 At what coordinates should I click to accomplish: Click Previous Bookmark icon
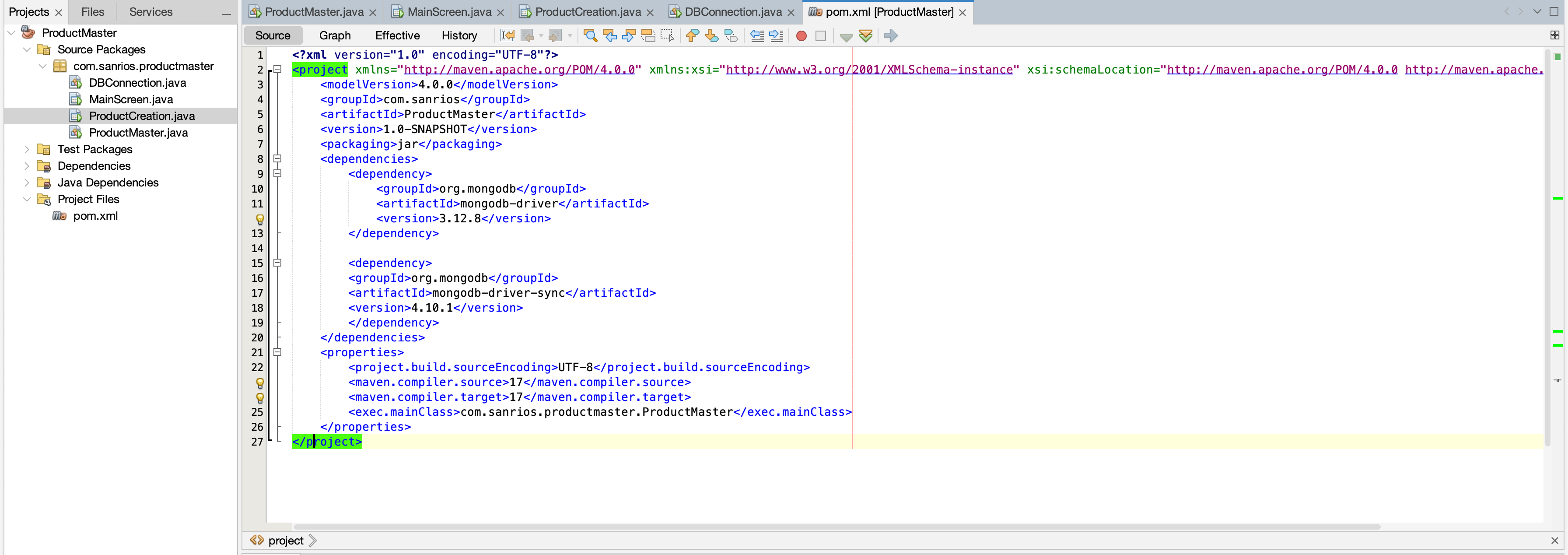pos(692,36)
